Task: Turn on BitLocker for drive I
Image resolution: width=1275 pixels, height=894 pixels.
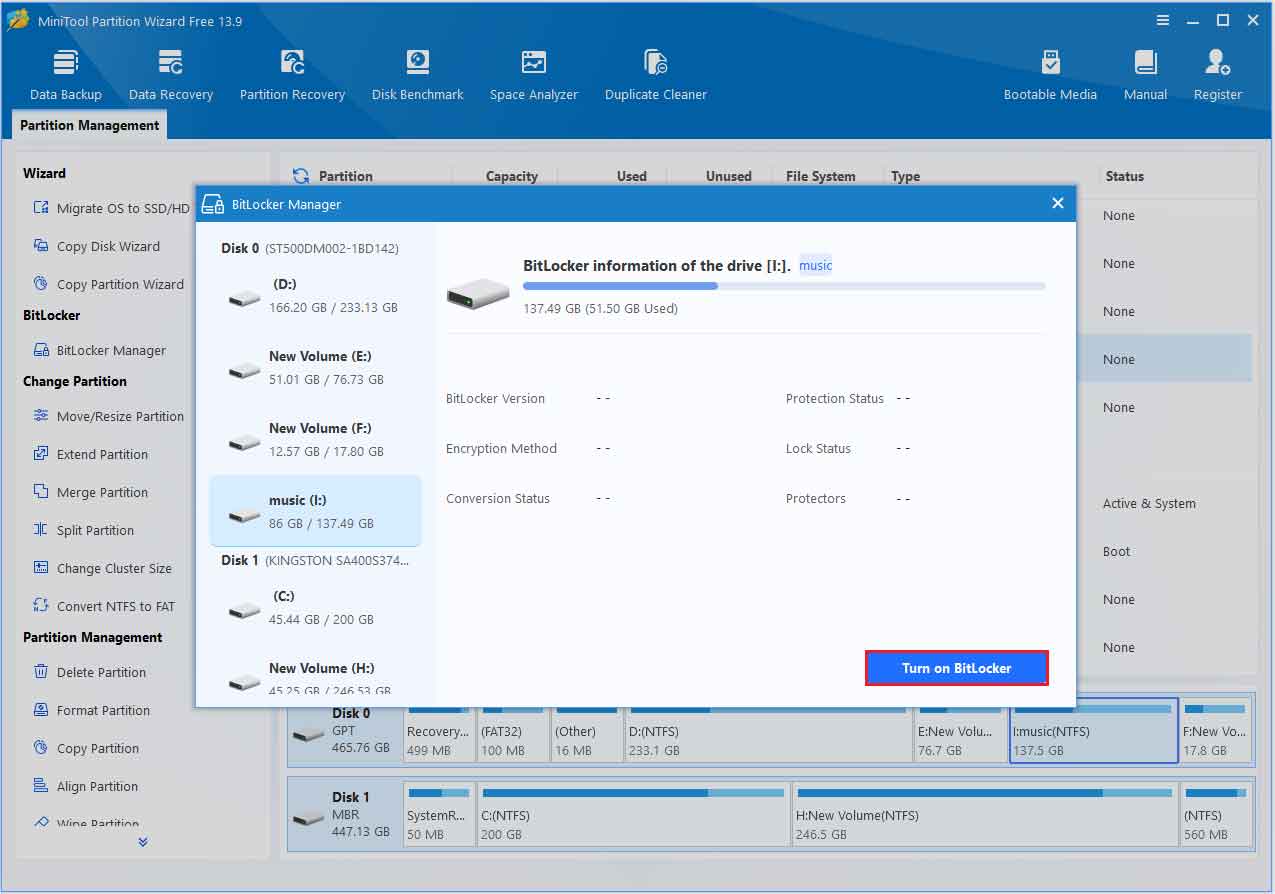Action: (x=956, y=668)
